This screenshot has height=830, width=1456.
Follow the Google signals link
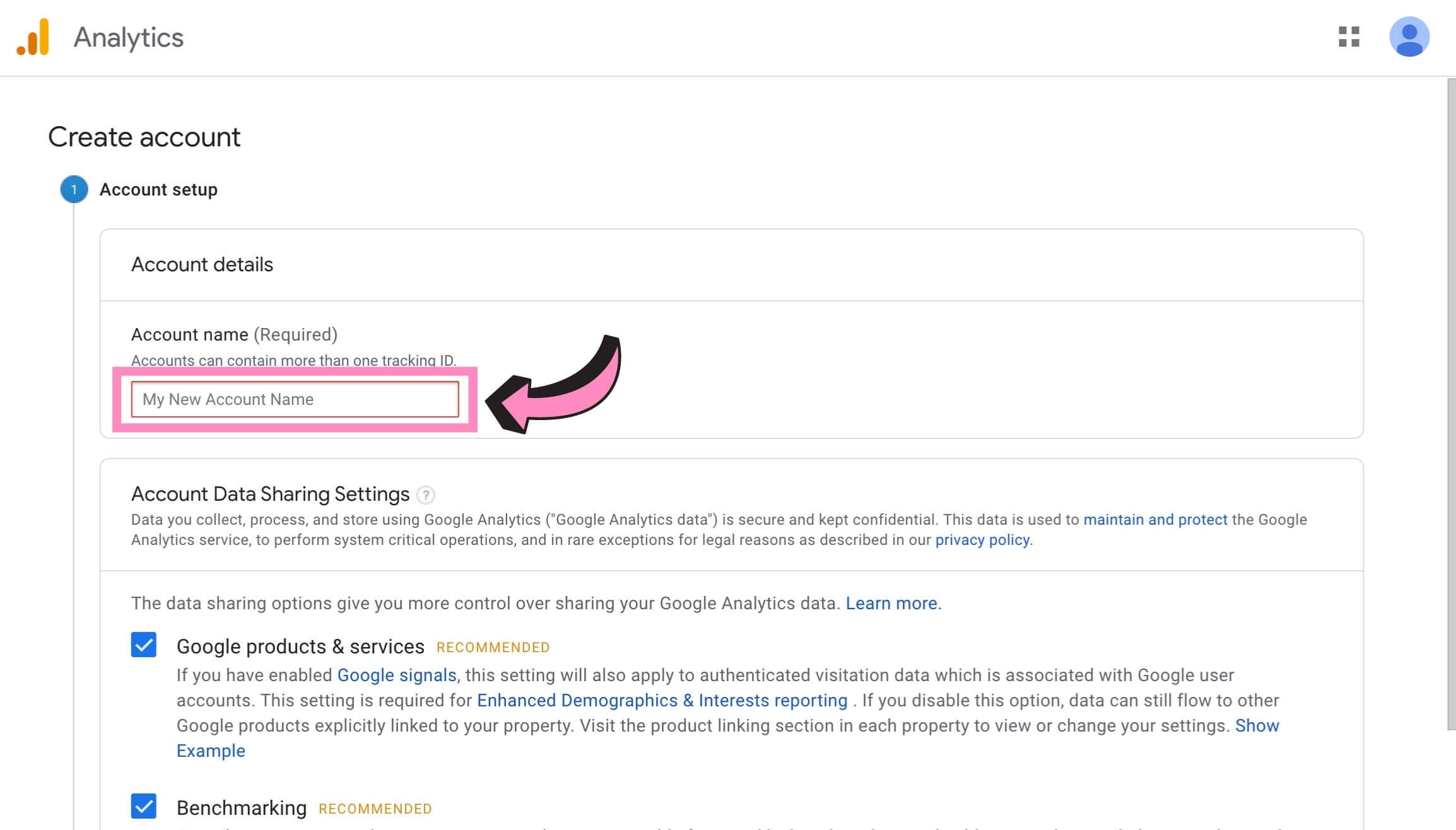tap(397, 675)
